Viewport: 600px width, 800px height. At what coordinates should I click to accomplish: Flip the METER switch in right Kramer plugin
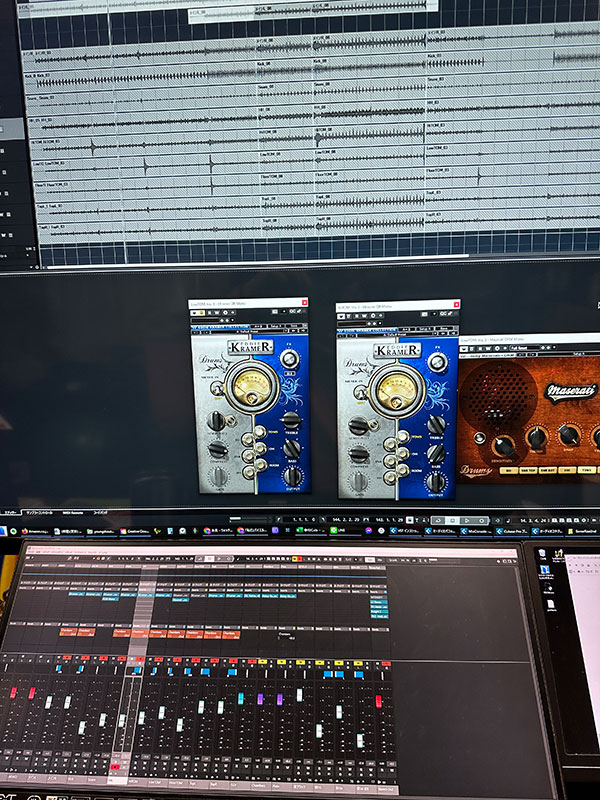(361, 392)
